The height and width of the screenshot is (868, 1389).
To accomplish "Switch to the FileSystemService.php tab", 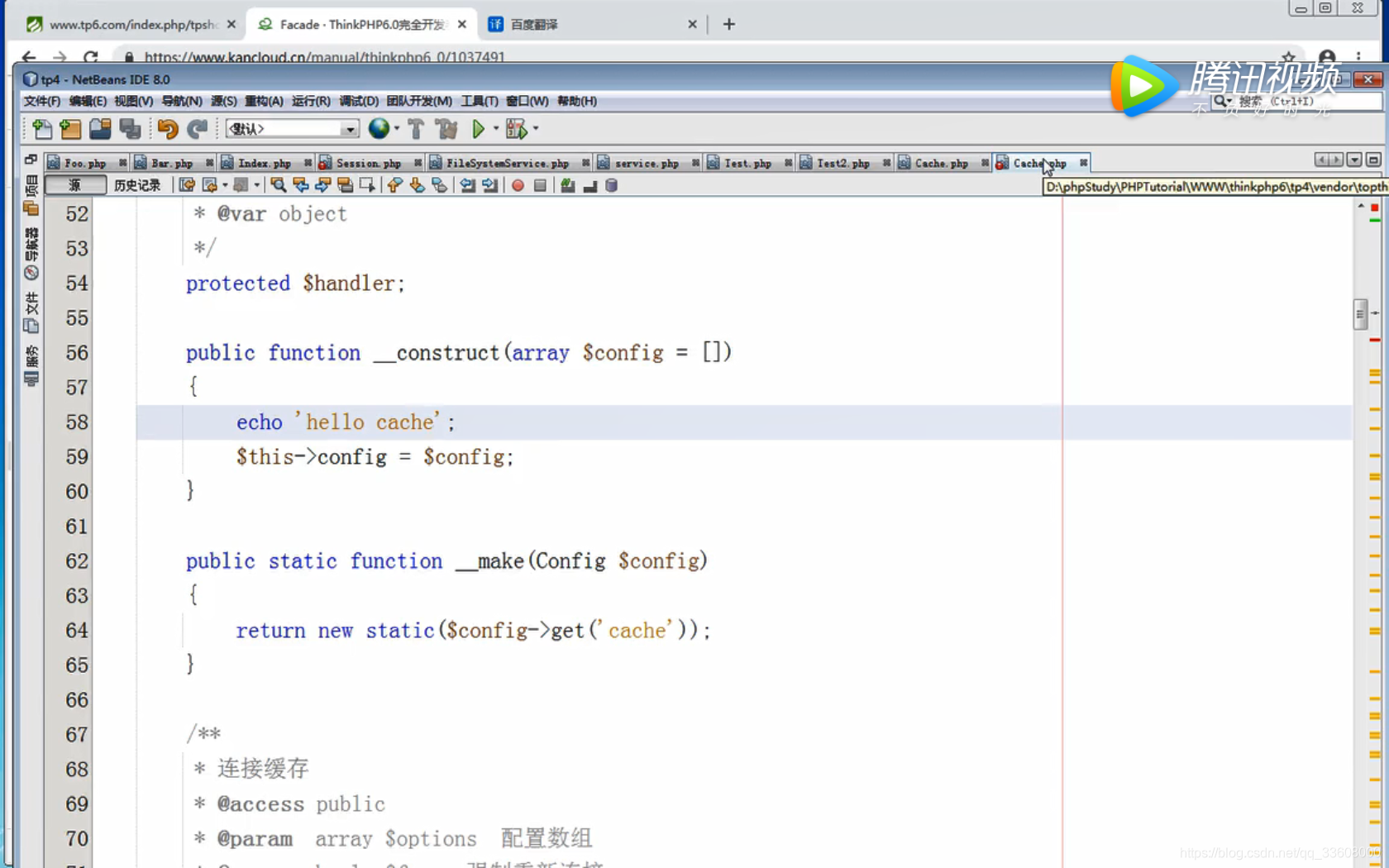I will pos(507,163).
